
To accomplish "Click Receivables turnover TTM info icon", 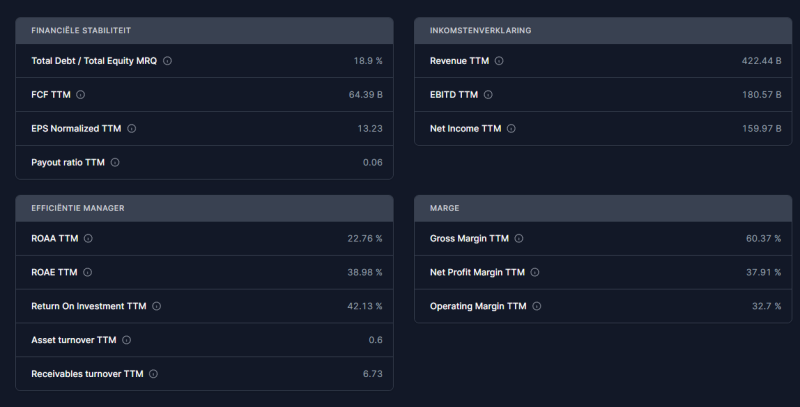I will point(154,374).
